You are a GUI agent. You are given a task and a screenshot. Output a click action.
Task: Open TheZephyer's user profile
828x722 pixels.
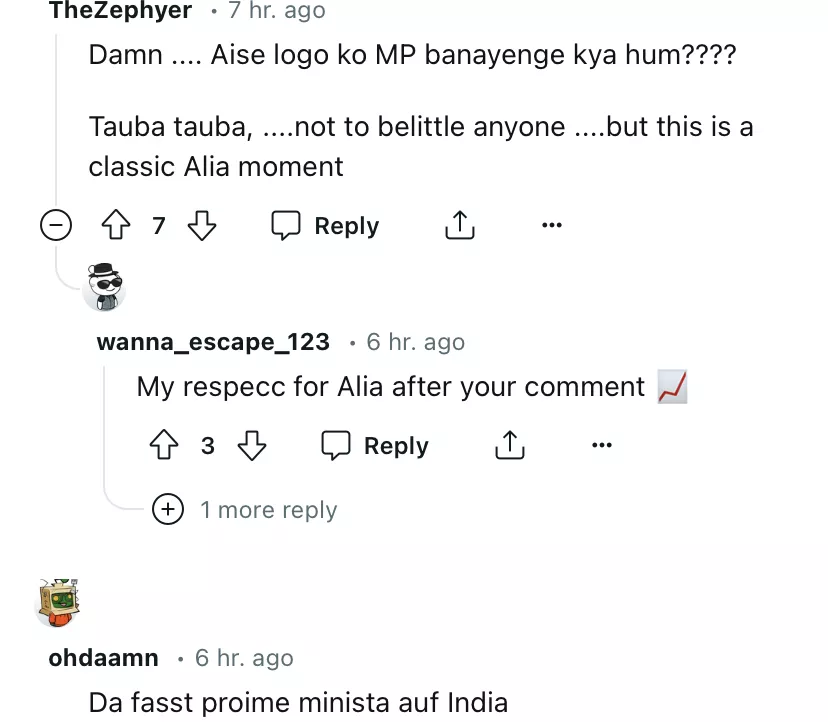click(119, 11)
